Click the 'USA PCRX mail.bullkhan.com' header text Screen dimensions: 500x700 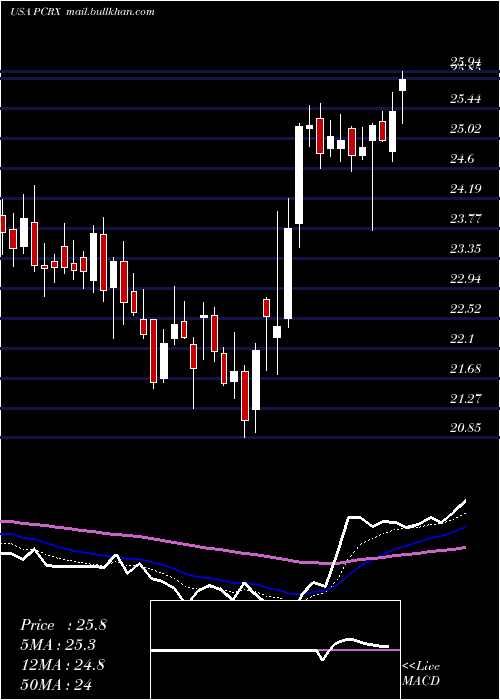click(x=82, y=12)
